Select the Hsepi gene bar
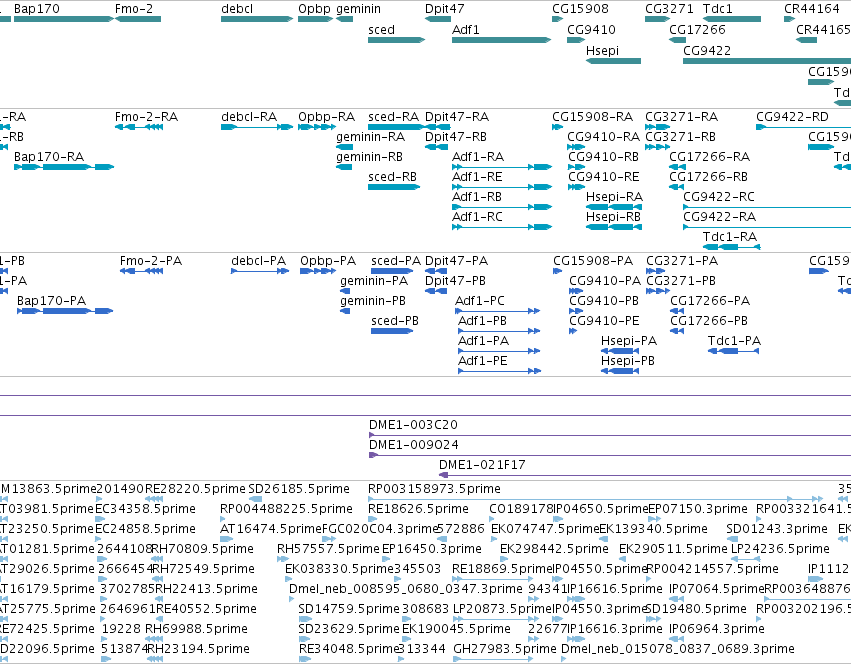The image size is (851, 664). tap(613, 61)
